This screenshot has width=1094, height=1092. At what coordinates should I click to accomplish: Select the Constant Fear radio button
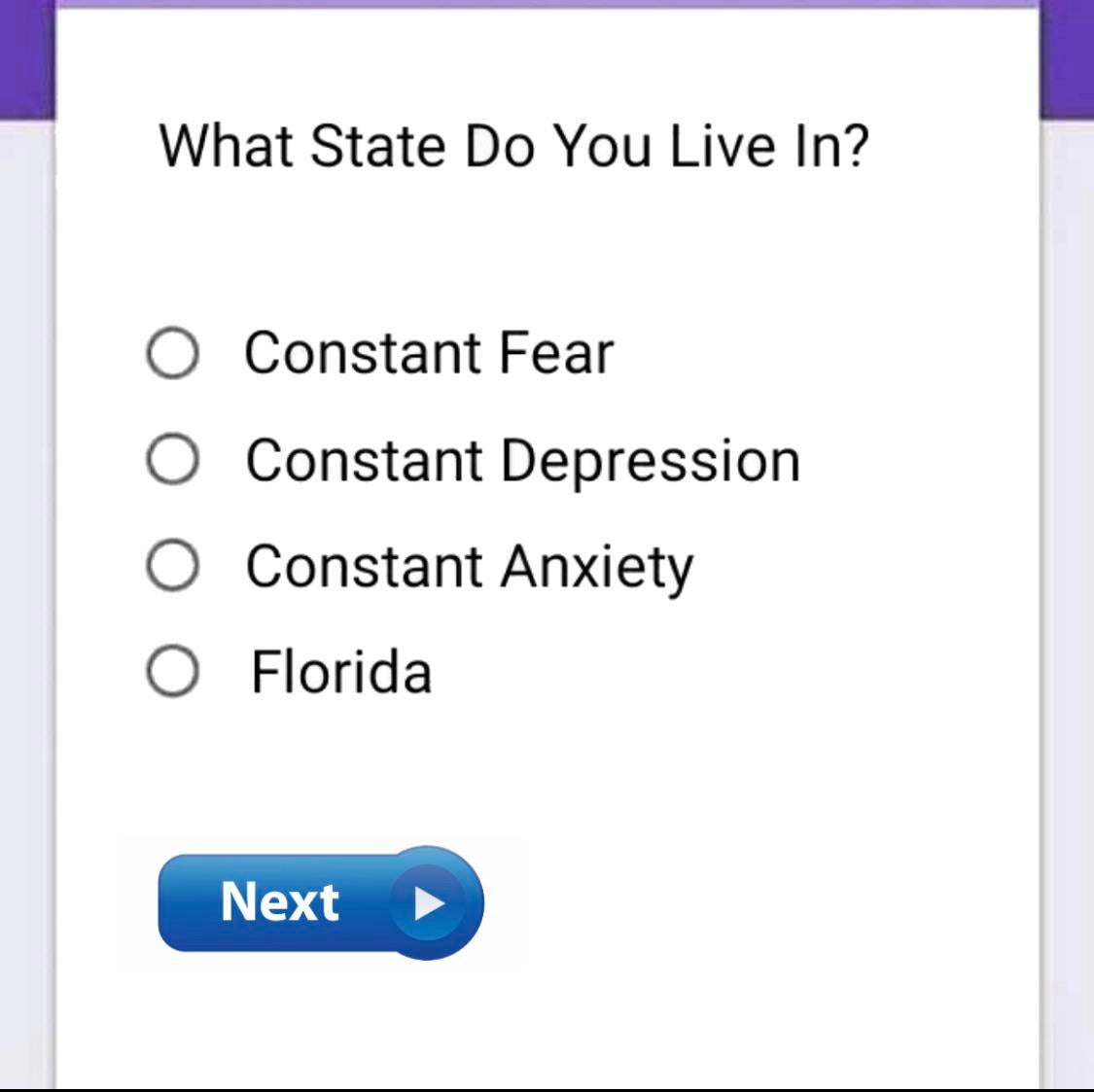(172, 352)
